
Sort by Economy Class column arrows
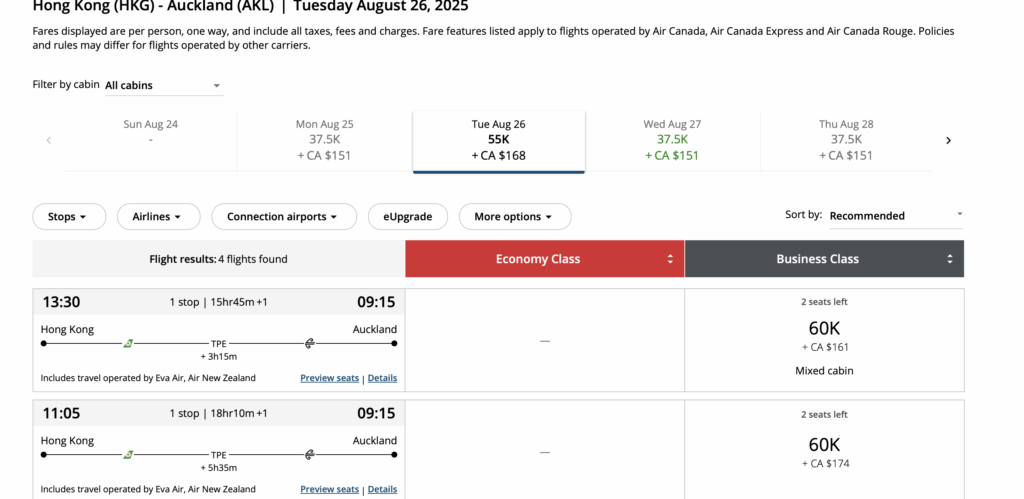[x=669, y=259]
